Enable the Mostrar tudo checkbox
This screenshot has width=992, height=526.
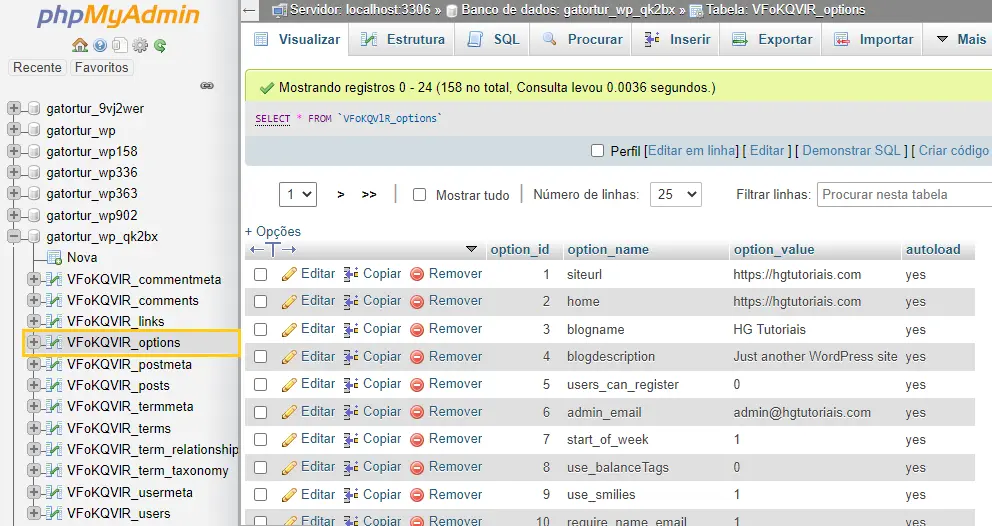pos(419,195)
